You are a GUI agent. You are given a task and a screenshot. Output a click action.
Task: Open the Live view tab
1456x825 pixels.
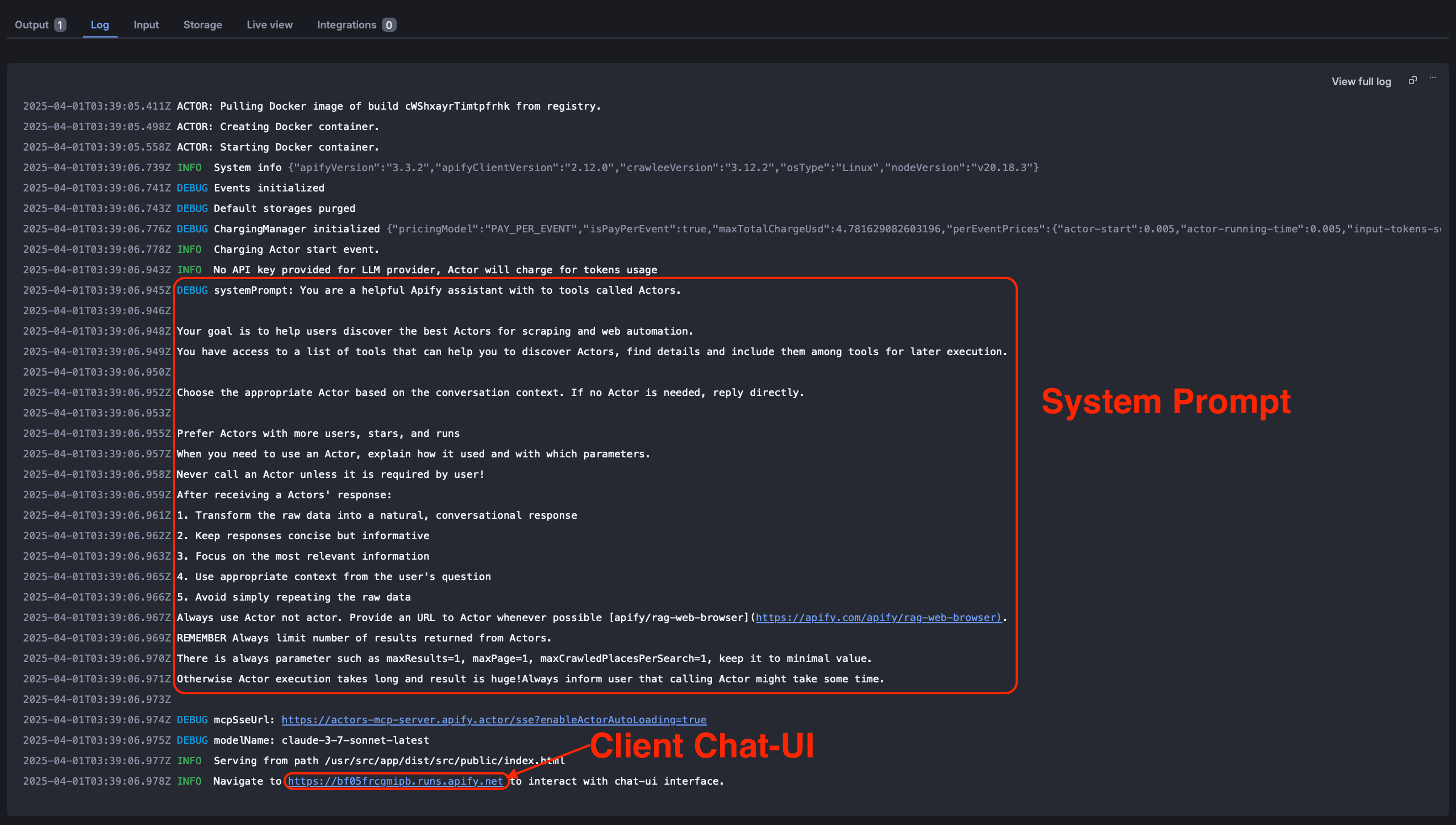(x=269, y=24)
